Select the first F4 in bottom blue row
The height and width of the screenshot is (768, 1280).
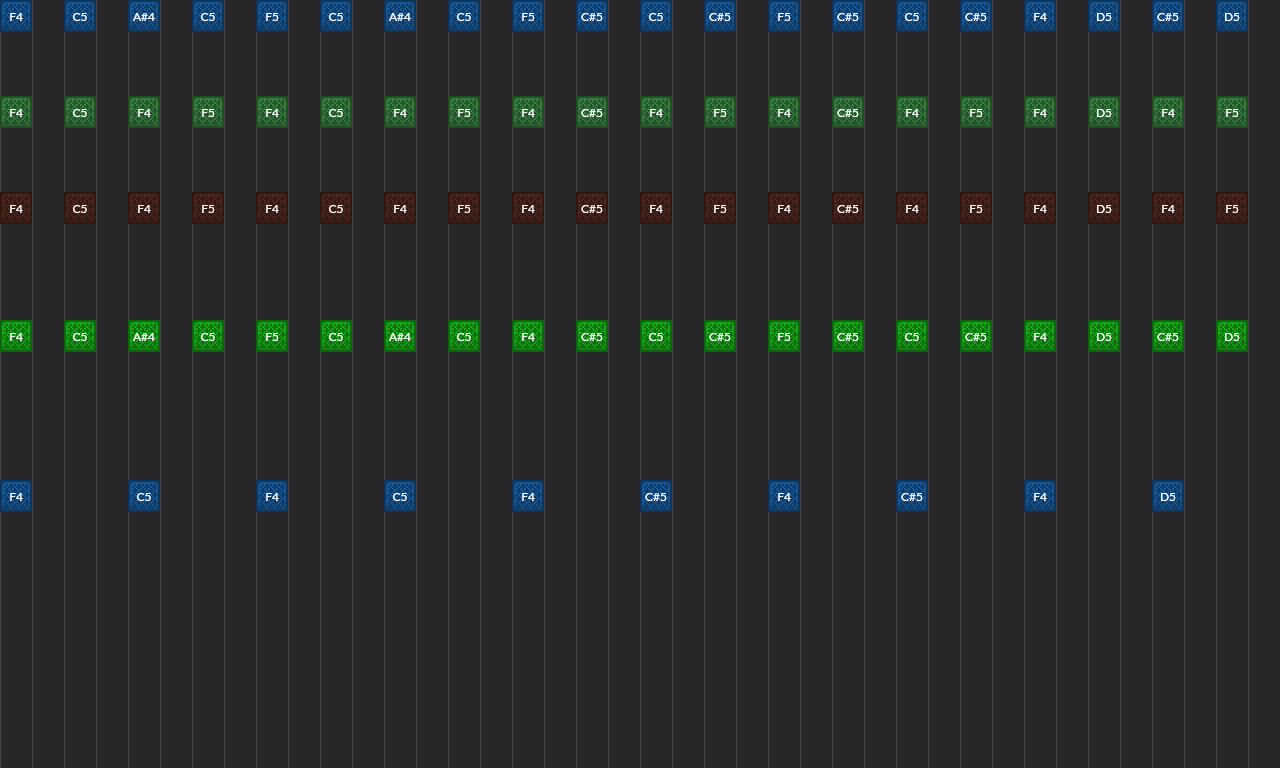tap(16, 497)
